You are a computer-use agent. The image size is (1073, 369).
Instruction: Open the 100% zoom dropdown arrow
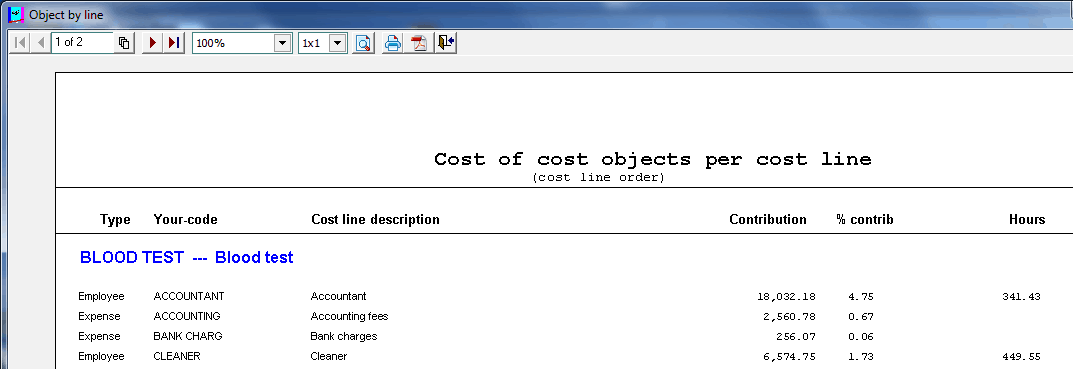tap(282, 43)
